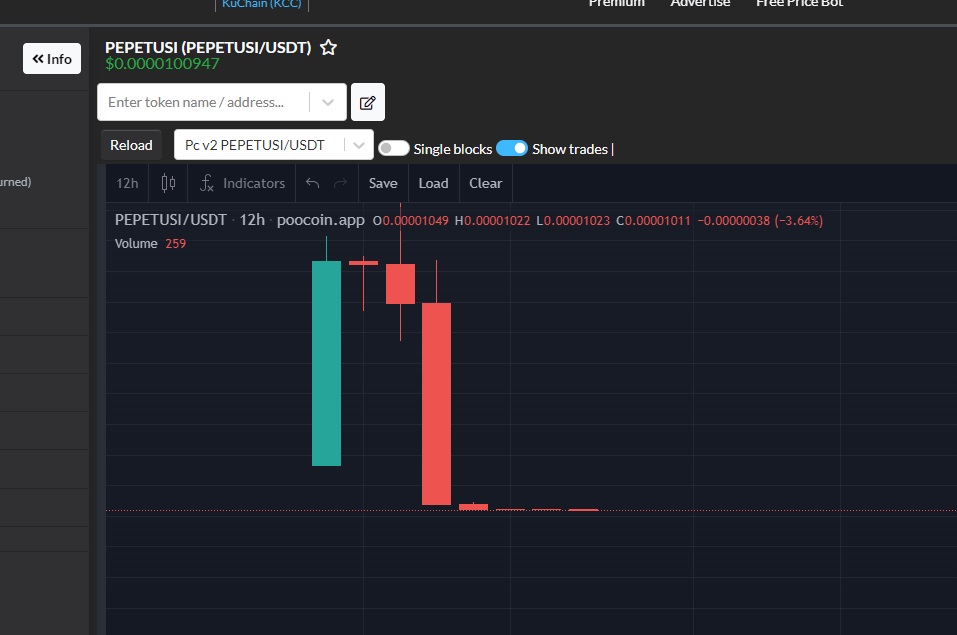Click the PEPETUSI (PEPETUSI/USDT) heading

coord(208,47)
